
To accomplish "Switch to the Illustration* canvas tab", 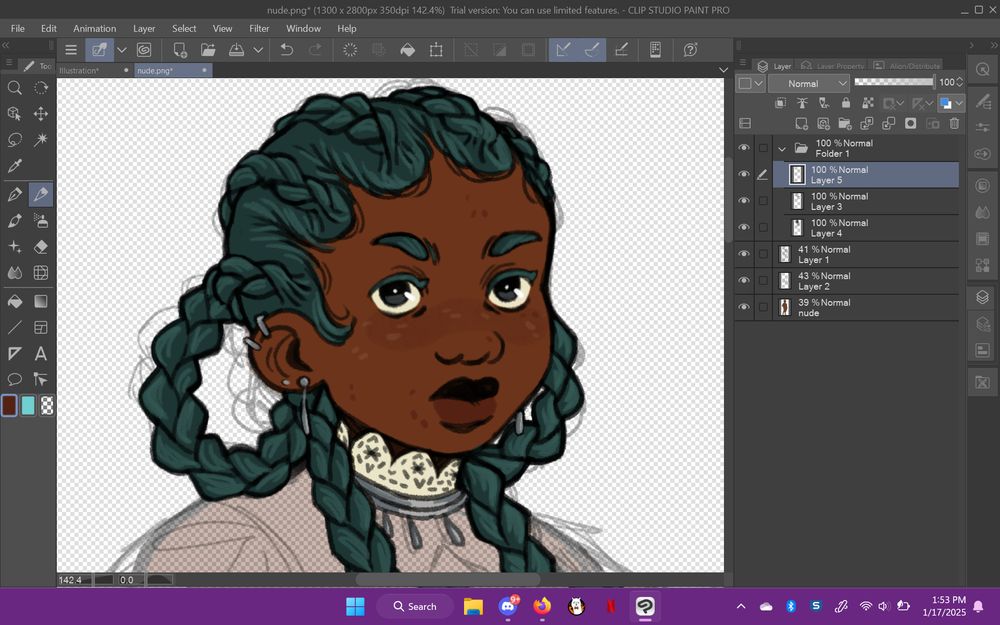I will point(94,70).
